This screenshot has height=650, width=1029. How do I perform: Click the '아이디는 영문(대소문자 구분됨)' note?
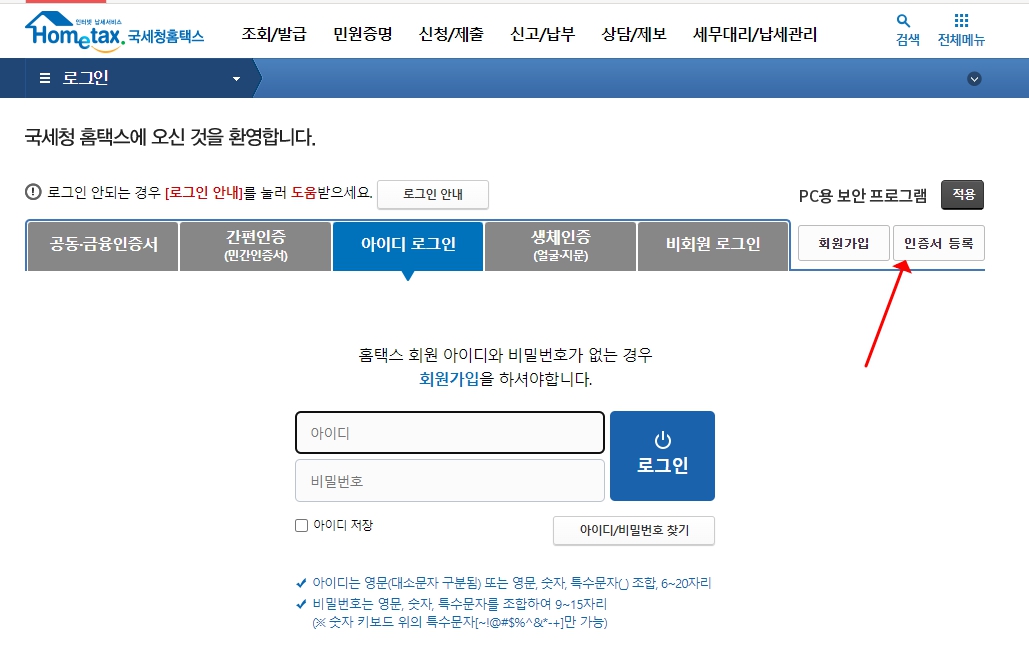click(x=512, y=583)
